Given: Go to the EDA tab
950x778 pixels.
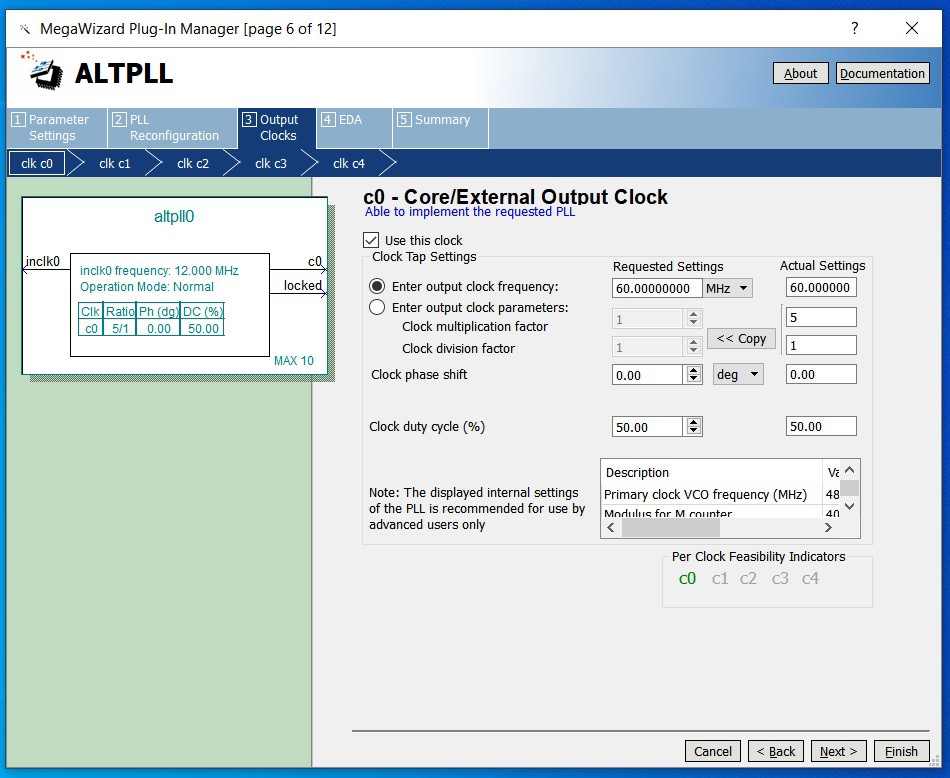Looking at the screenshot, I should tap(354, 128).
